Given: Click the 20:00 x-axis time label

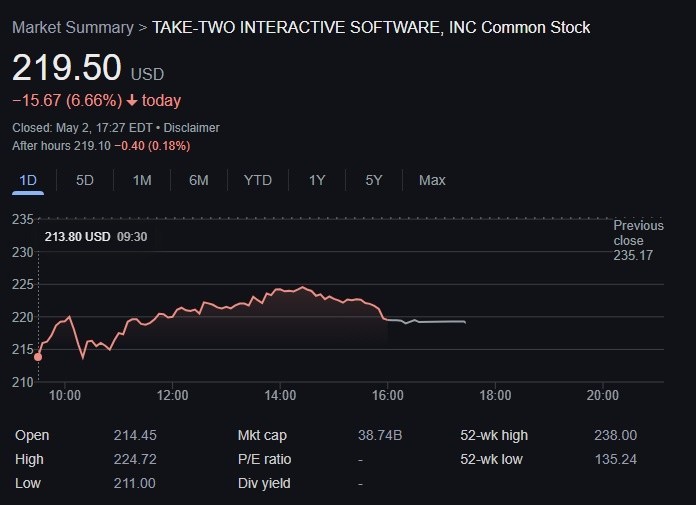Looking at the screenshot, I should pos(603,395).
